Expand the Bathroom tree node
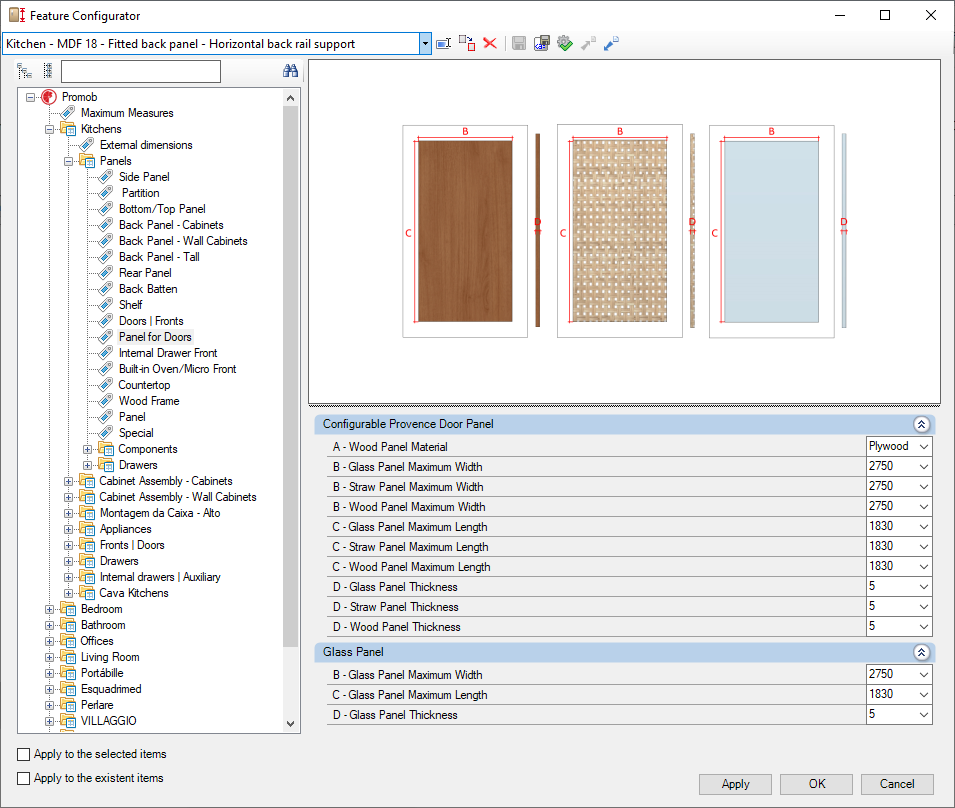Image resolution: width=955 pixels, height=808 pixels. point(49,625)
